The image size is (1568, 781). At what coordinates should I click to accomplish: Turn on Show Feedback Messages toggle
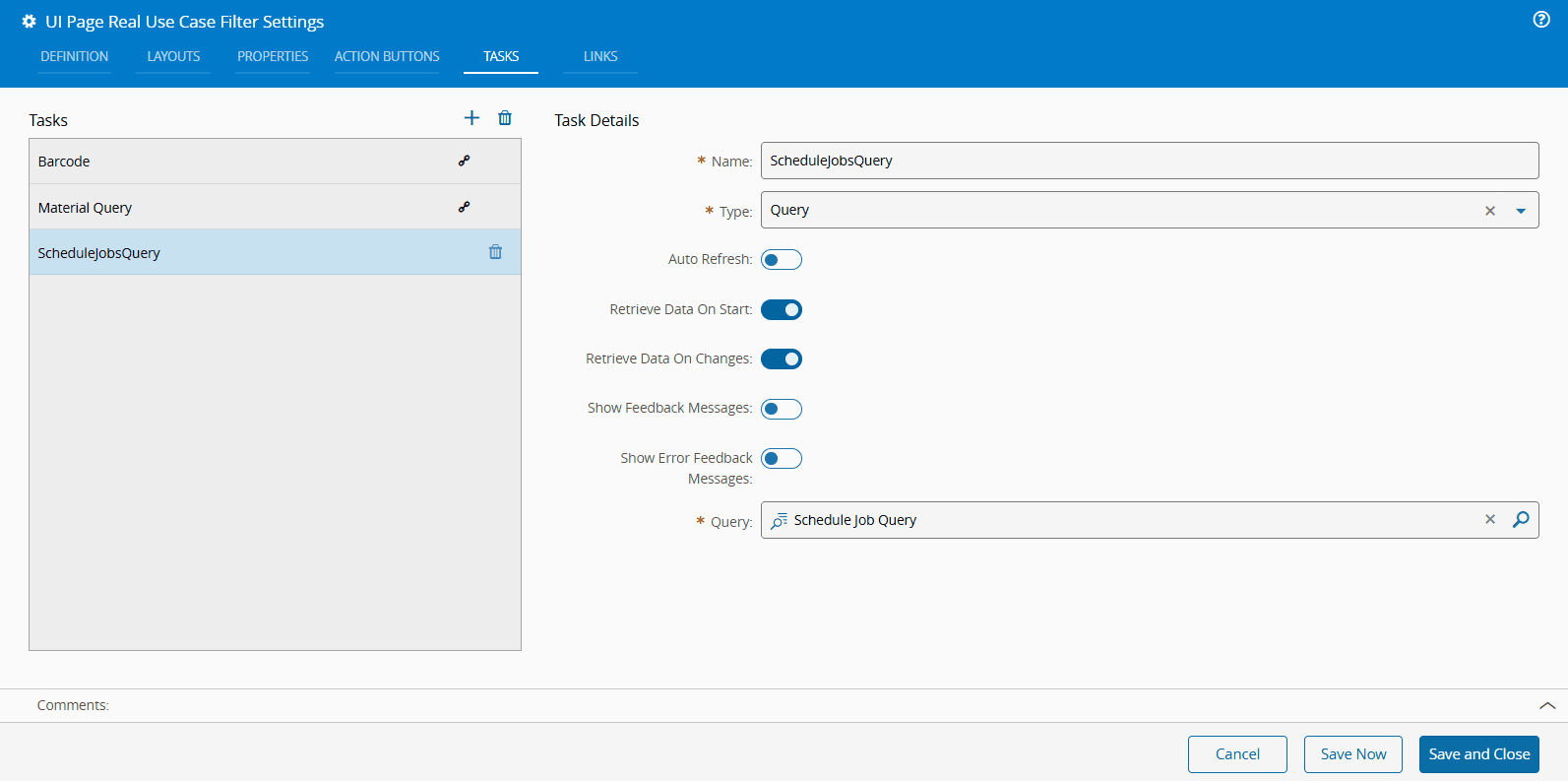coord(782,409)
